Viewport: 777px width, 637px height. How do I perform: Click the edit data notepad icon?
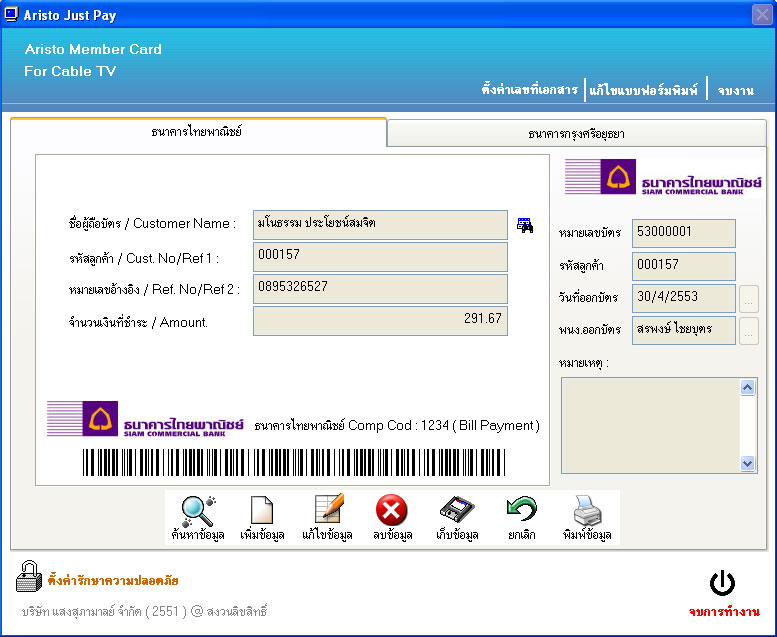click(x=327, y=512)
